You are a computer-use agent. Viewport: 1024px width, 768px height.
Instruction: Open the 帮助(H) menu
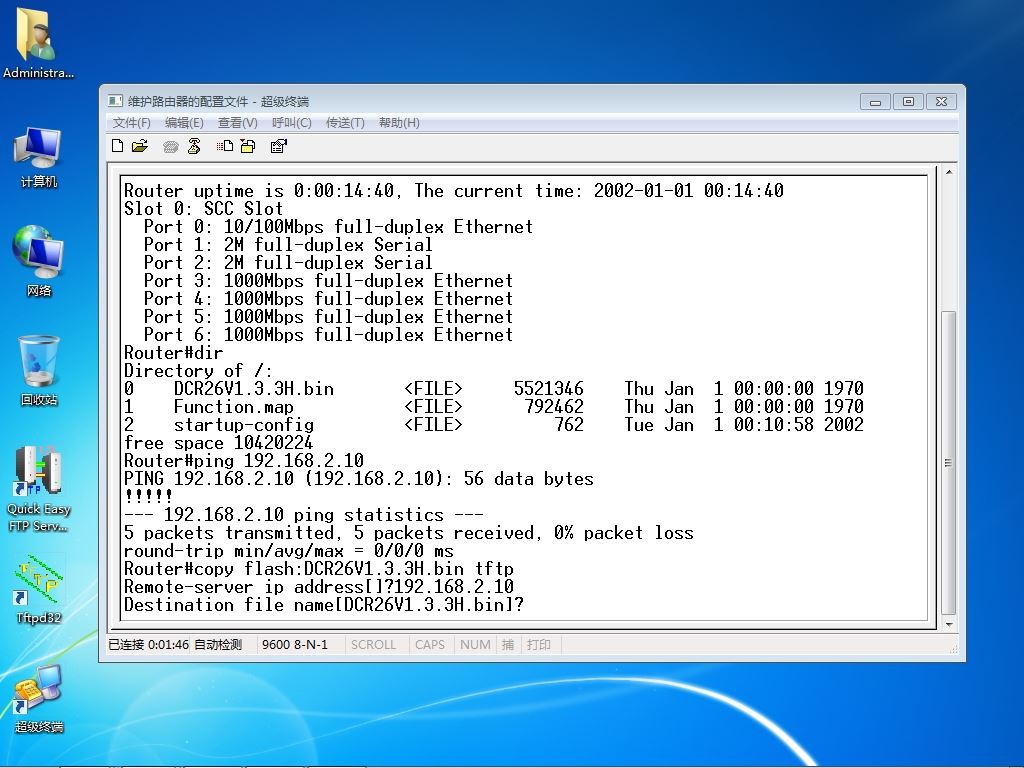(x=399, y=123)
